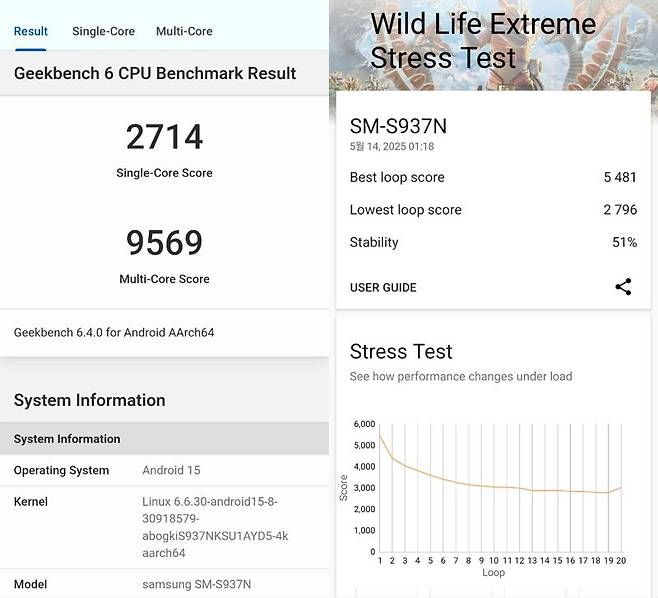Select the Android 15 value
Image resolution: width=658 pixels, height=598 pixels.
171,470
